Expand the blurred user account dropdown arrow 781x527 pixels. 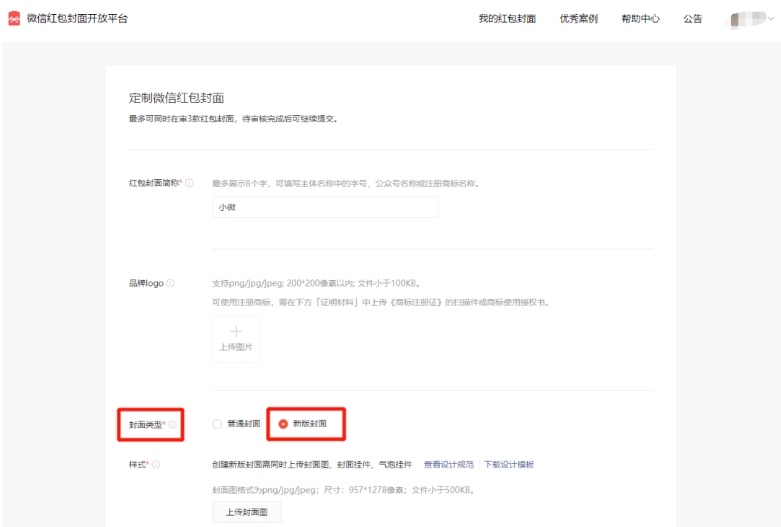[x=771, y=19]
